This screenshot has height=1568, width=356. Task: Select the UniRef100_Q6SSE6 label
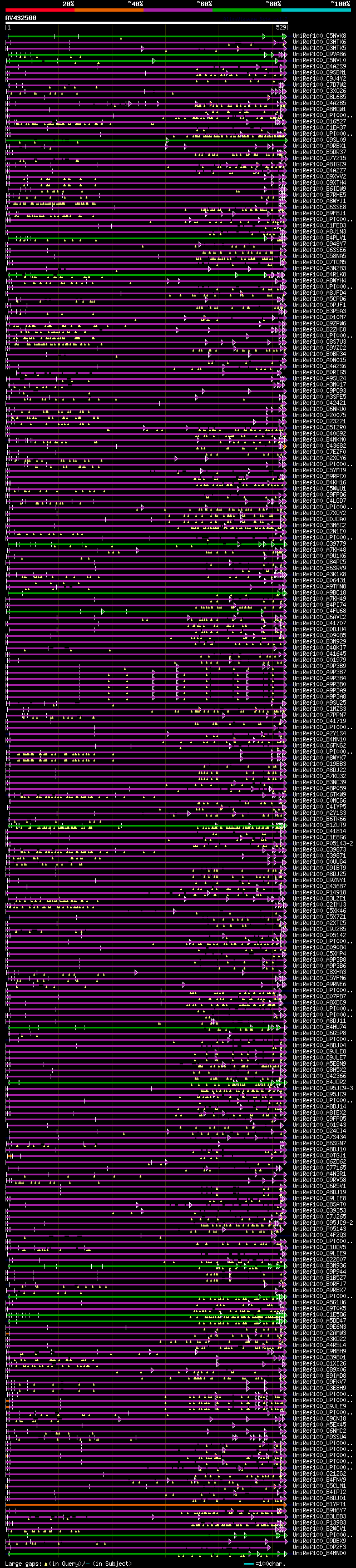pyautogui.click(x=319, y=250)
